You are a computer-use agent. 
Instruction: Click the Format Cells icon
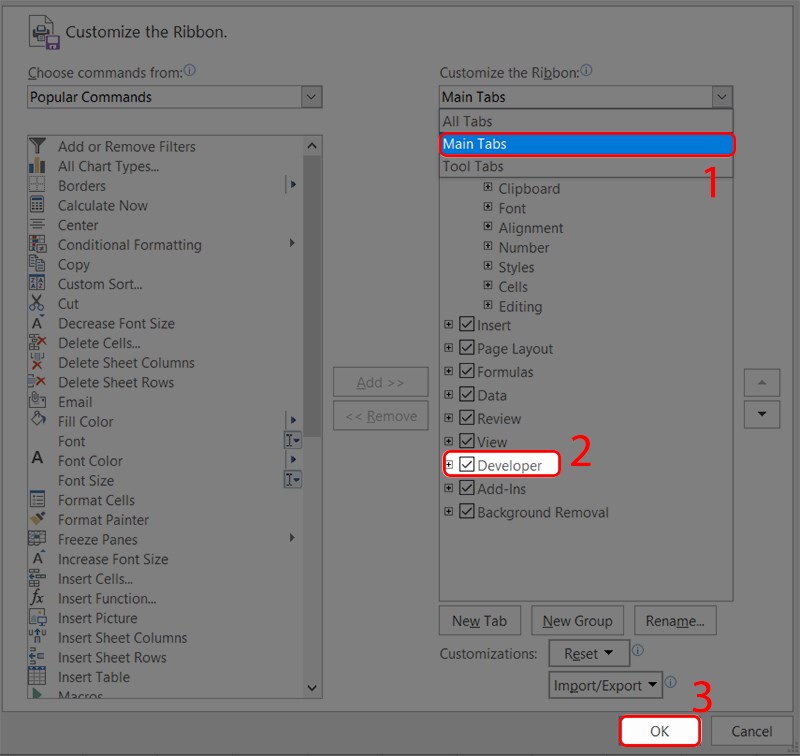click(37, 499)
